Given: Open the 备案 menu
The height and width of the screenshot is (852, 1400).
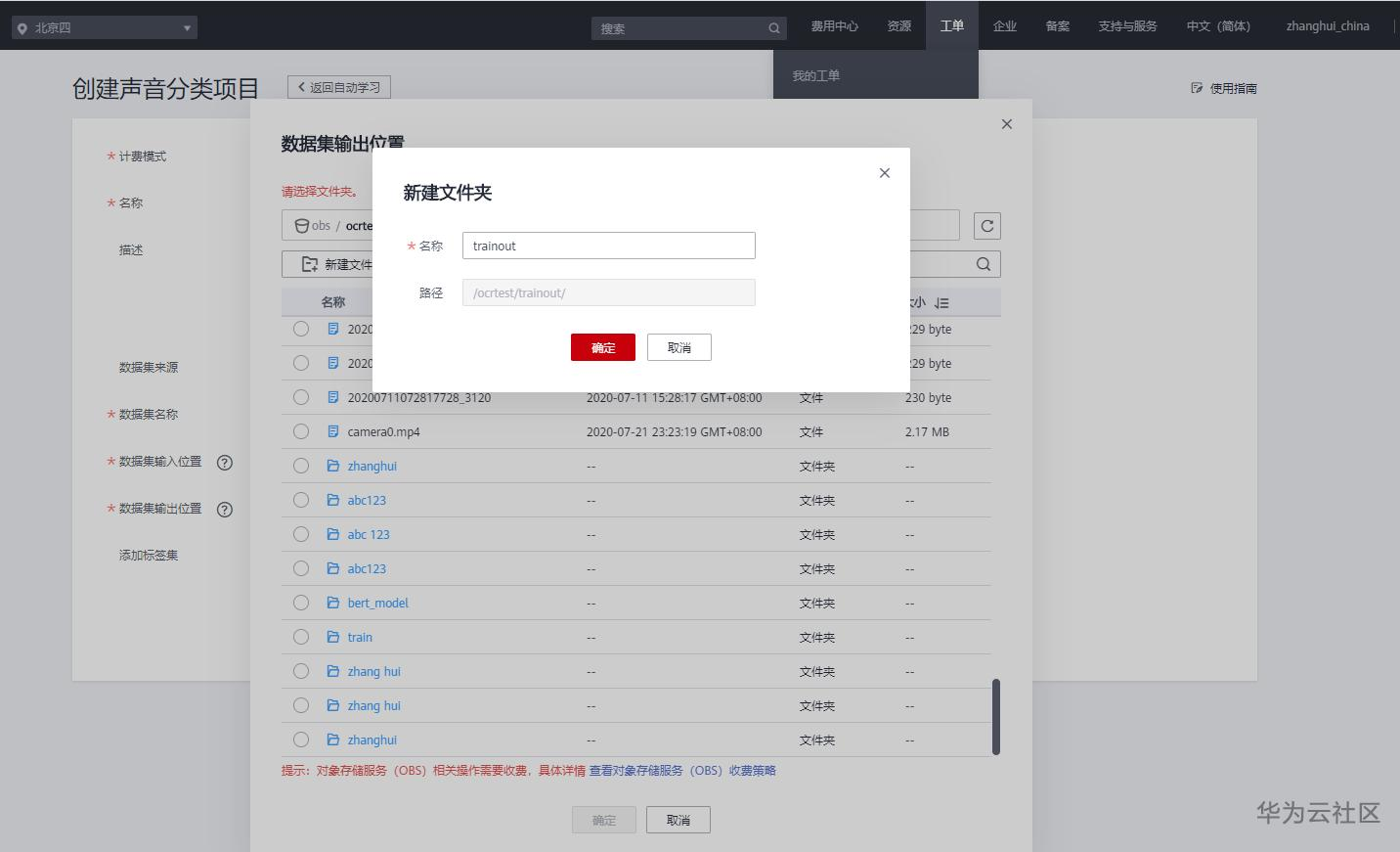Looking at the screenshot, I should click(x=1058, y=26).
